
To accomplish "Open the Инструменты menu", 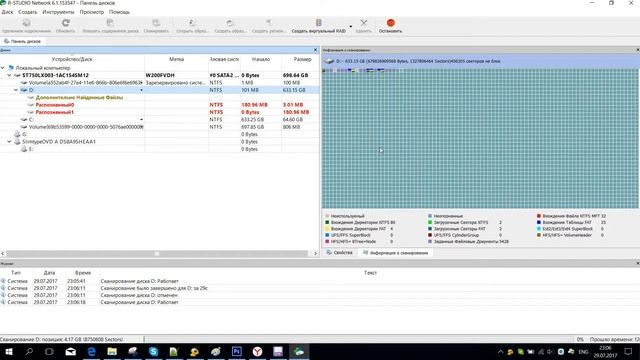I will pos(58,12).
